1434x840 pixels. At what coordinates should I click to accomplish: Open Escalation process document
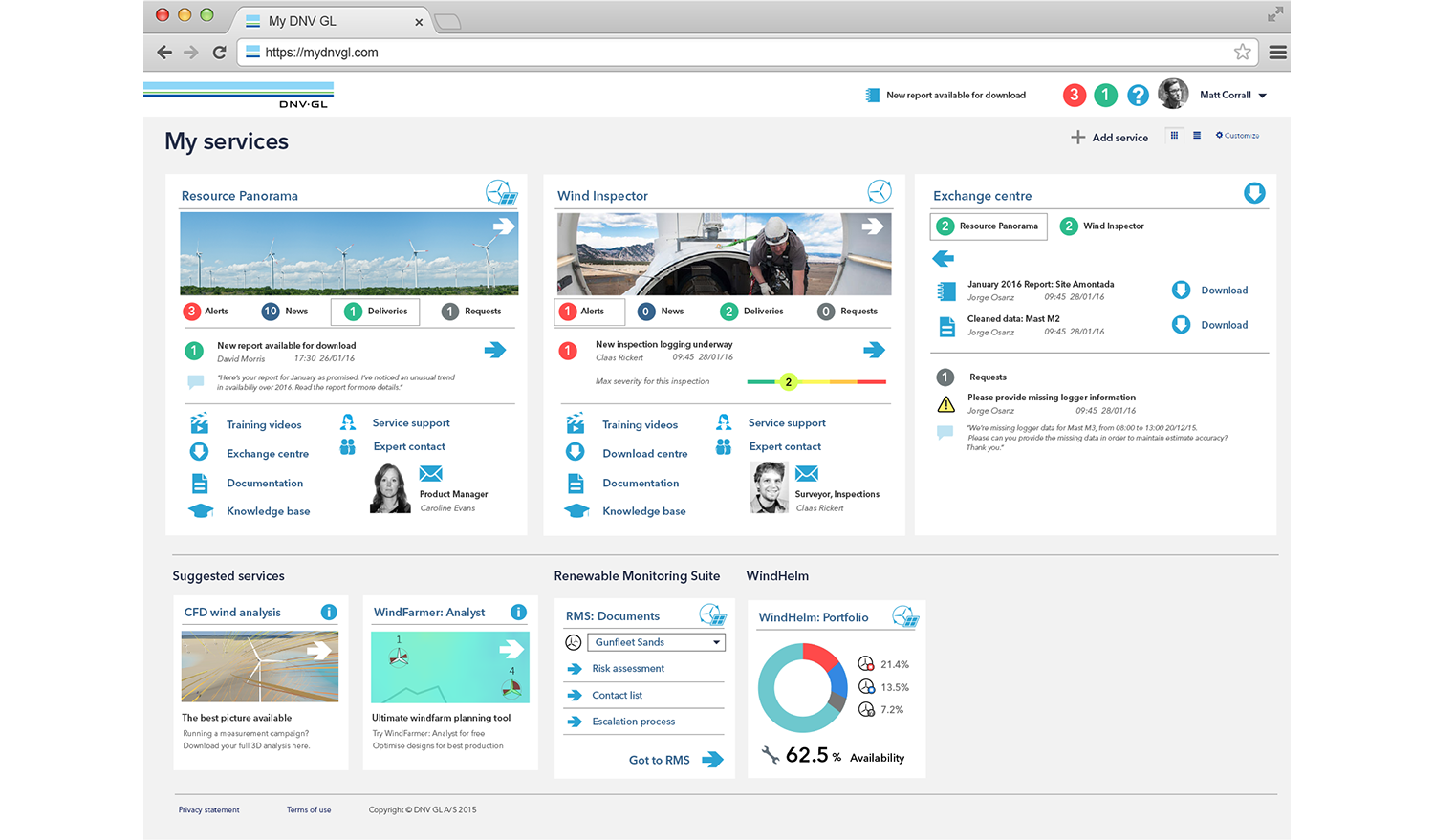[633, 722]
